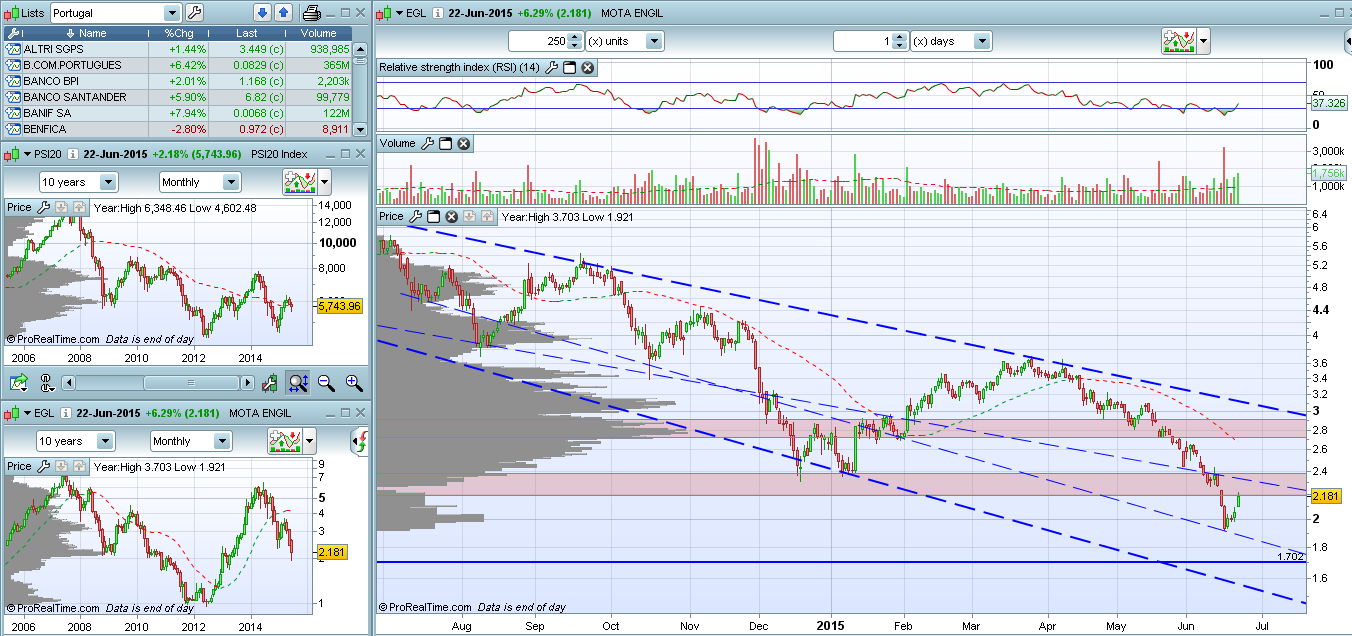Open PSI20 10 years period dropdown
This screenshot has height=636, width=1352.
pyautogui.click(x=107, y=182)
